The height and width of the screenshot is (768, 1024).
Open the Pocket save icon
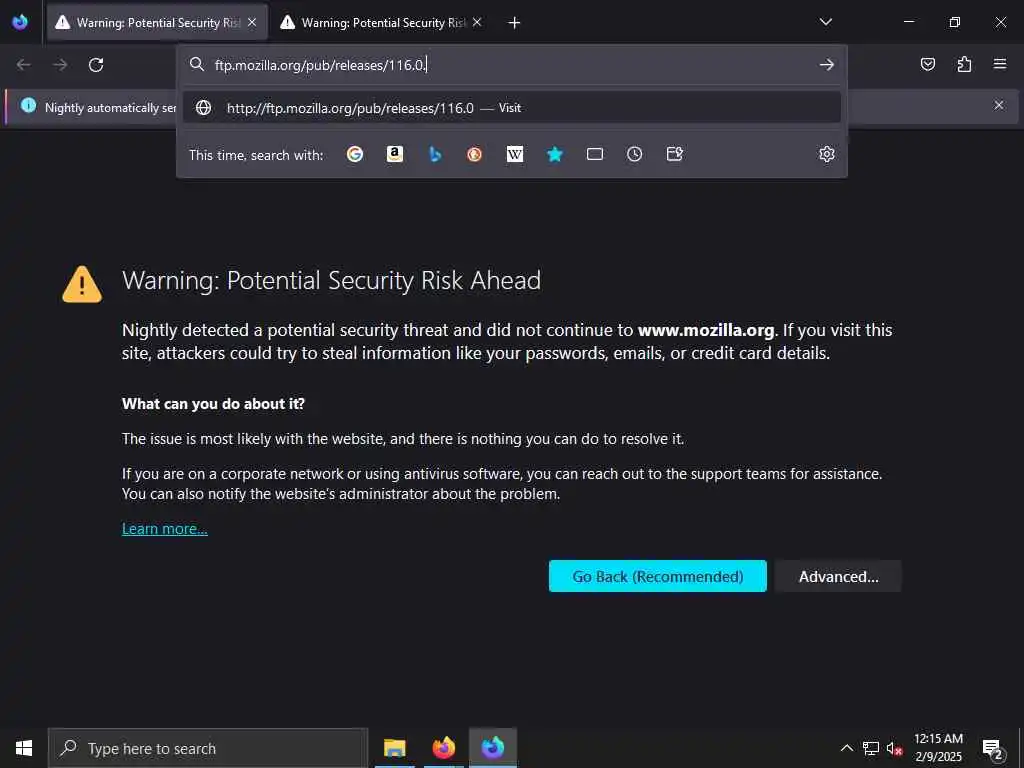coord(928,64)
